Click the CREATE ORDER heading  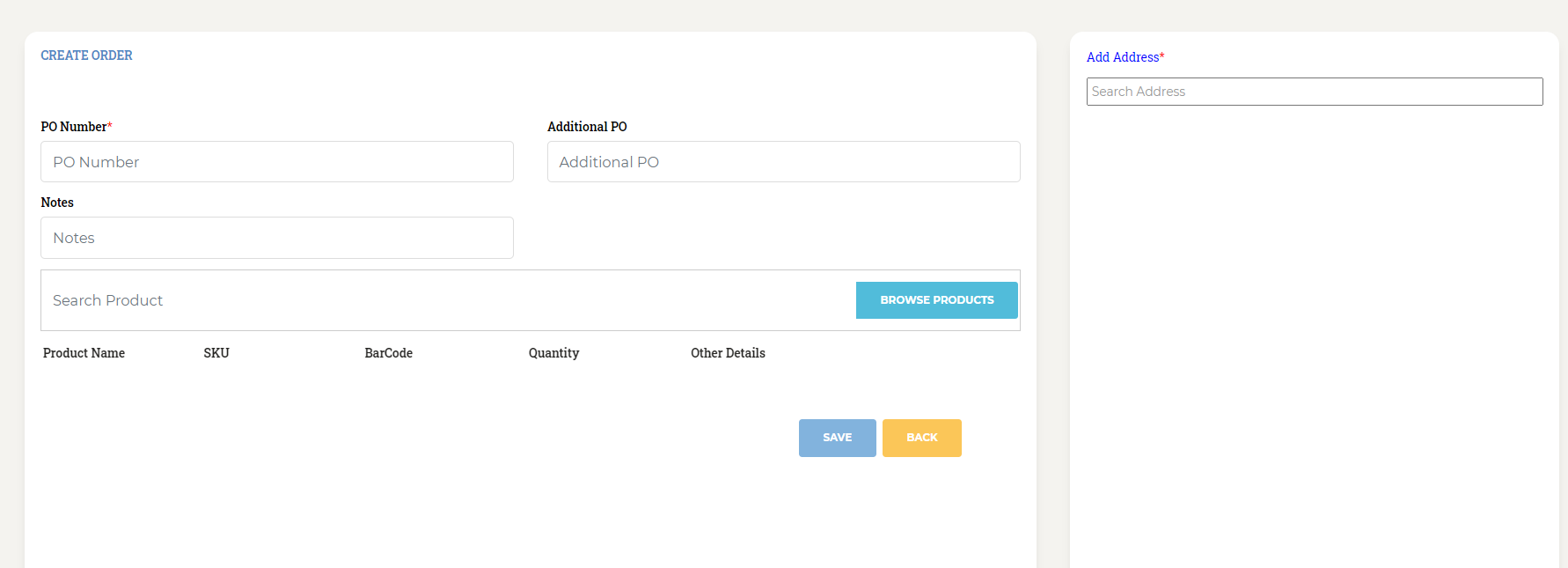[x=86, y=55]
